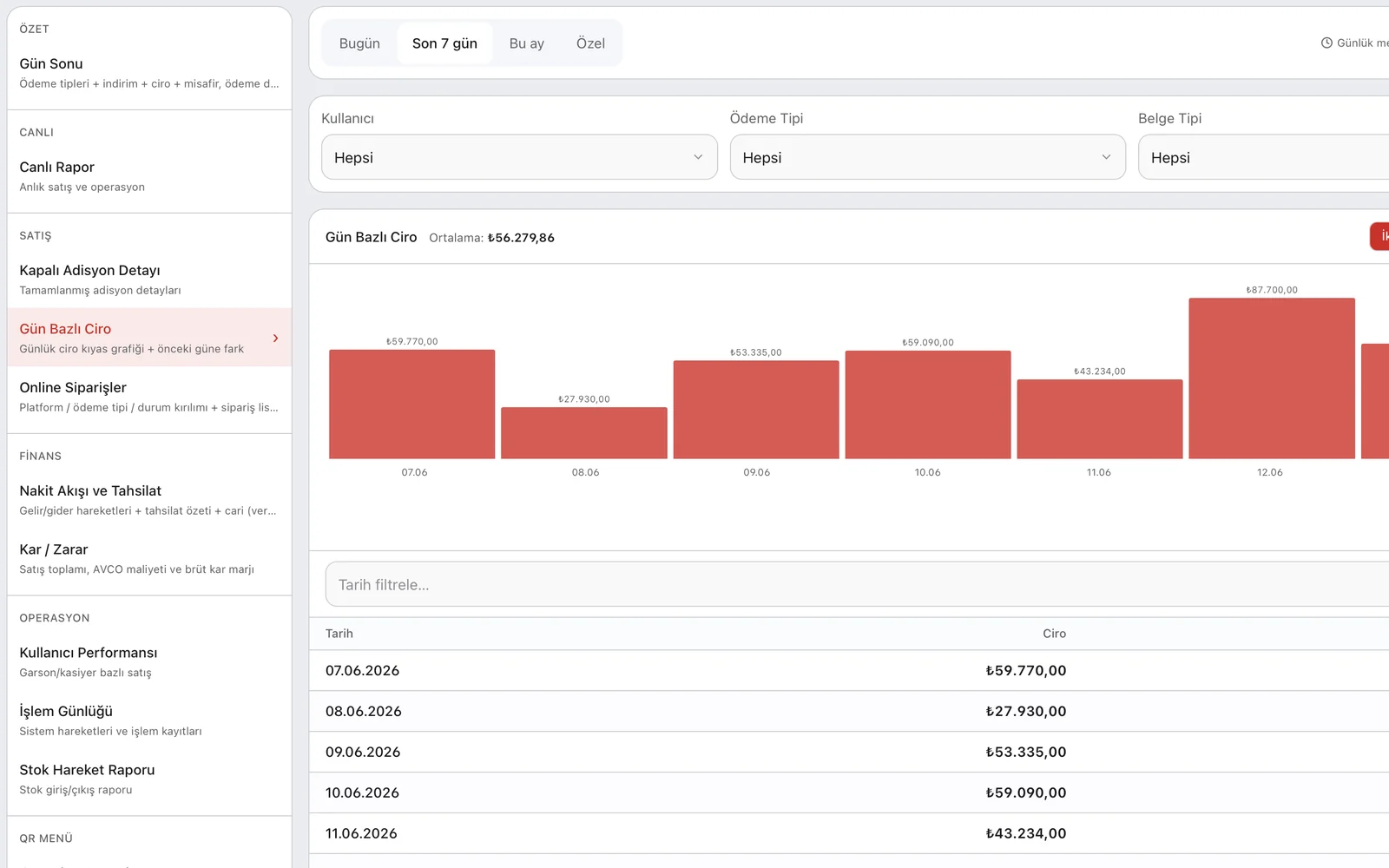
Task: Open Stok Hareket Raporu
Action: (149, 779)
